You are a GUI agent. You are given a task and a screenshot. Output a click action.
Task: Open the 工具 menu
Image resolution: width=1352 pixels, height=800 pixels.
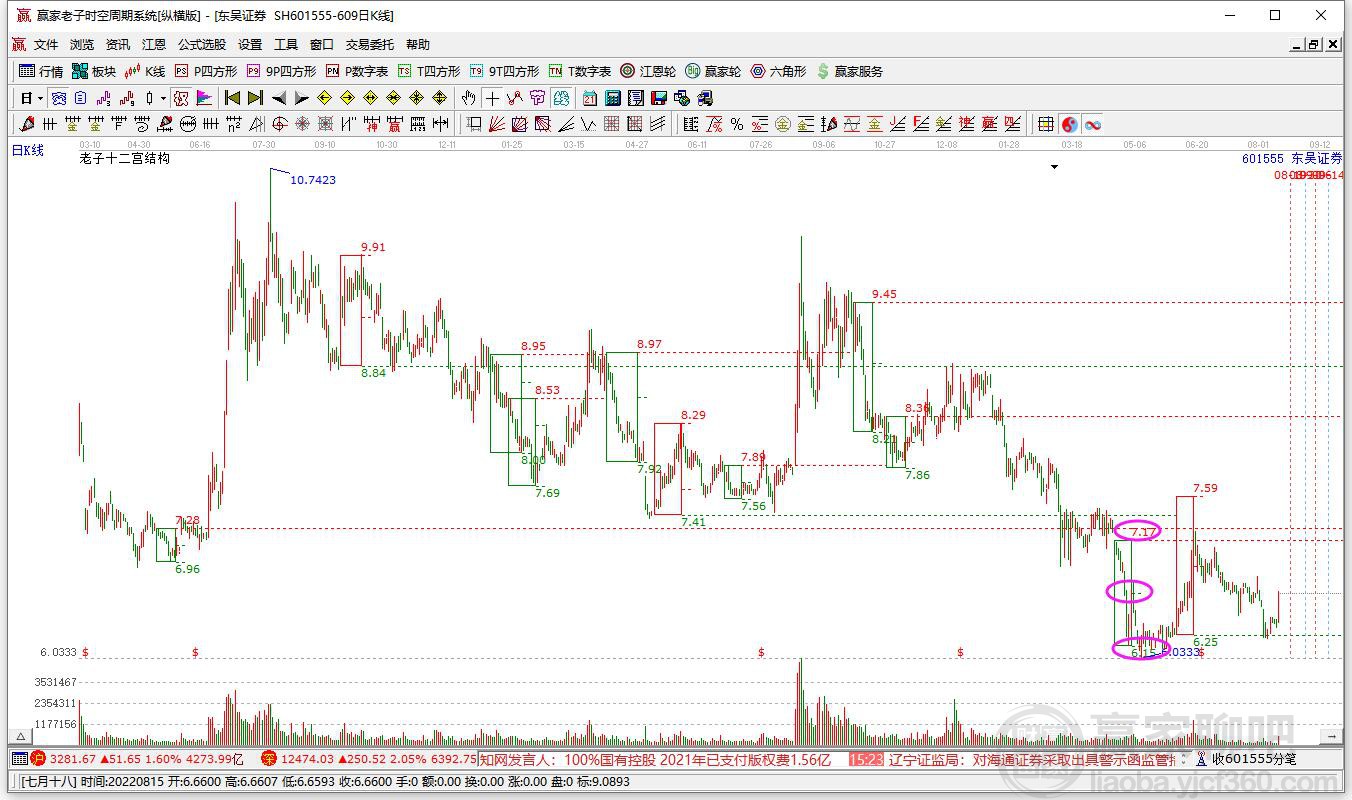286,45
